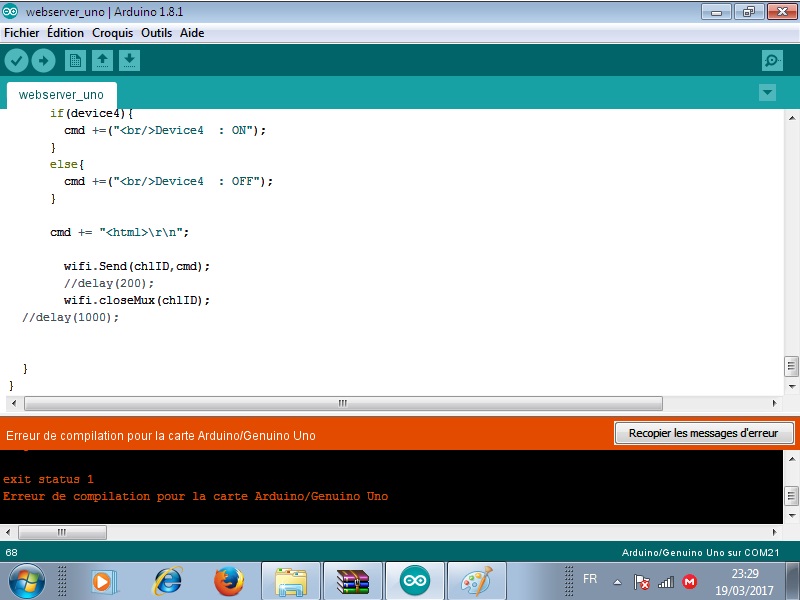Open the Édition menu

tap(65, 33)
